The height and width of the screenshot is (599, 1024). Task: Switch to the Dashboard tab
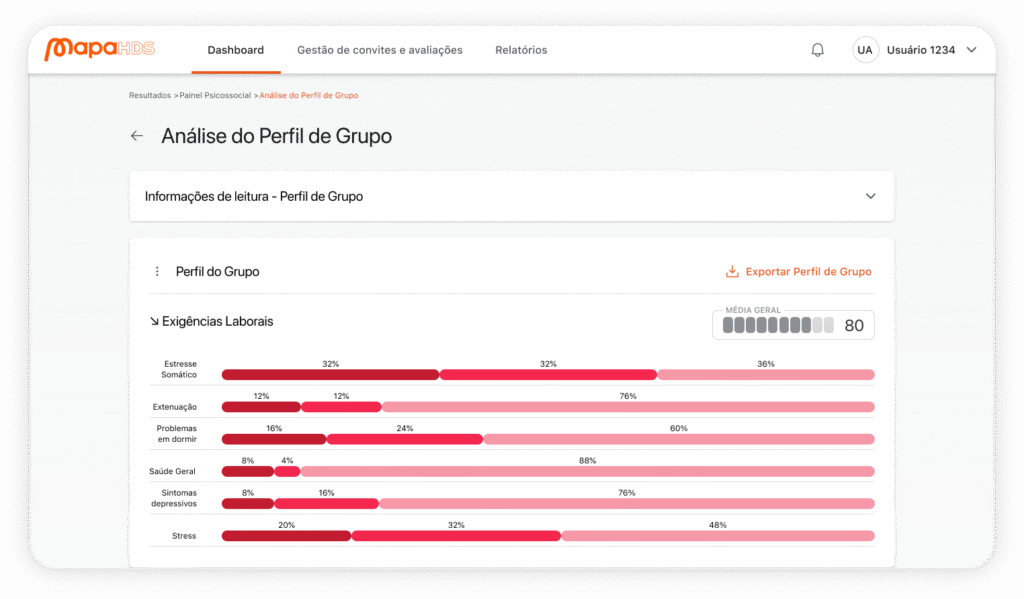click(x=236, y=50)
